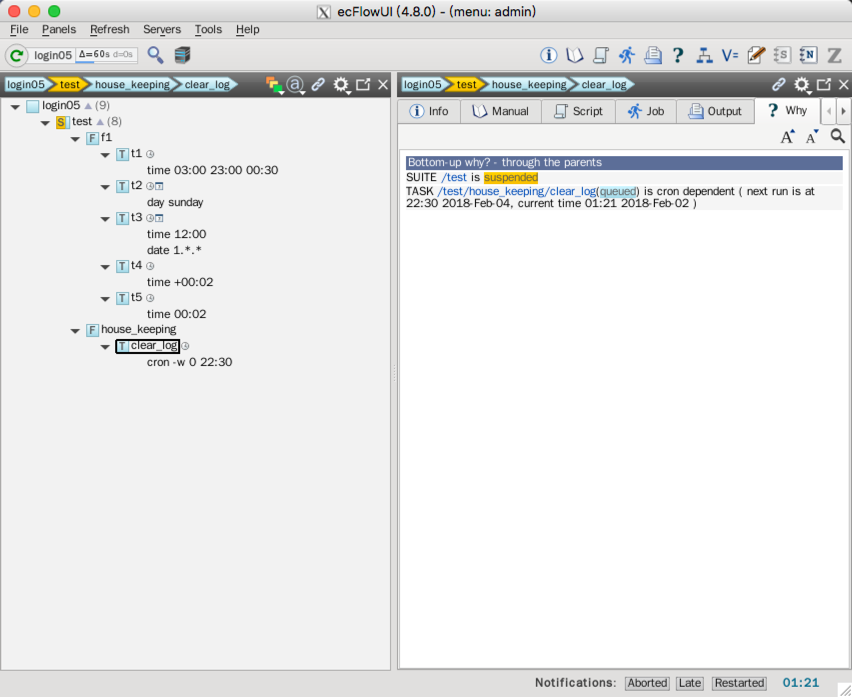Collapse the t5 task node
Viewport: 852px width, 697px height.
105,299
